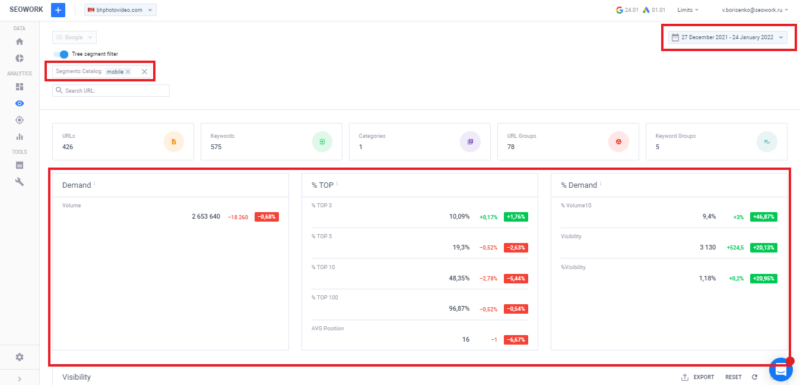Click the −5,44% red badge
800x385 pixels.
point(516,278)
